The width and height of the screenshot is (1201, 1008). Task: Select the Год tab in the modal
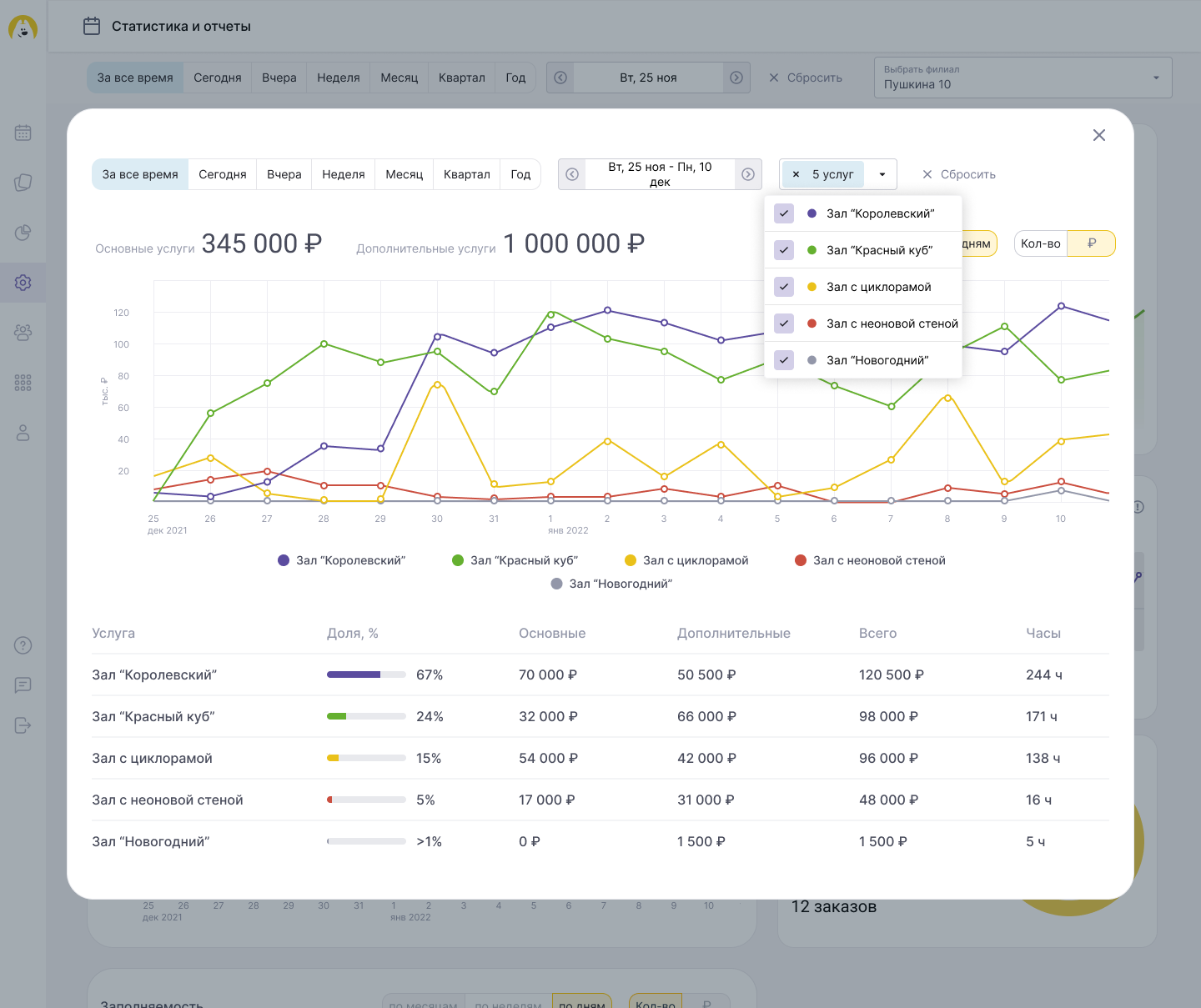pos(520,174)
